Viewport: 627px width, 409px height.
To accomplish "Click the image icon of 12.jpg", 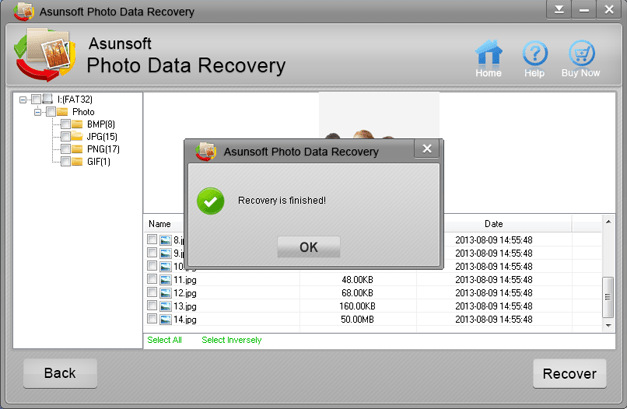I will tap(165, 293).
